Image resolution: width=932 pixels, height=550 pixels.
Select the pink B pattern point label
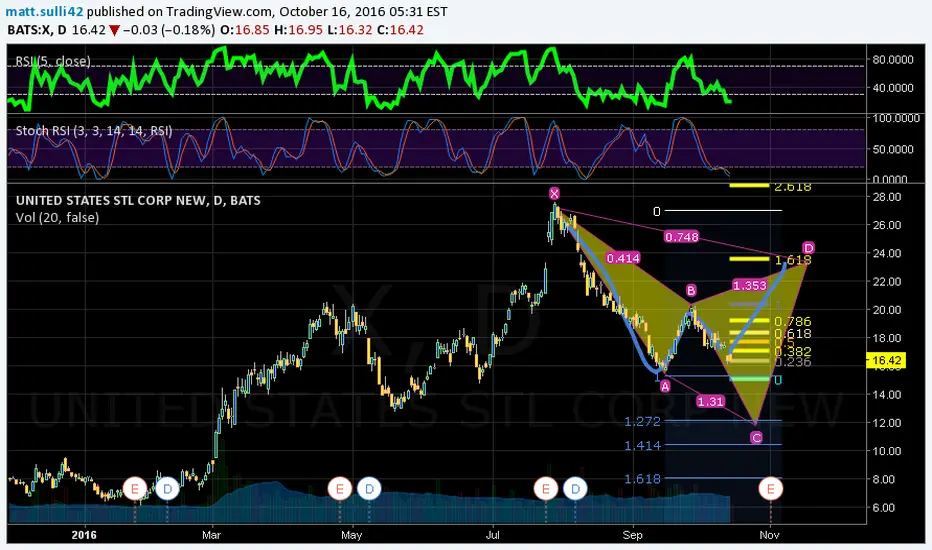point(691,290)
